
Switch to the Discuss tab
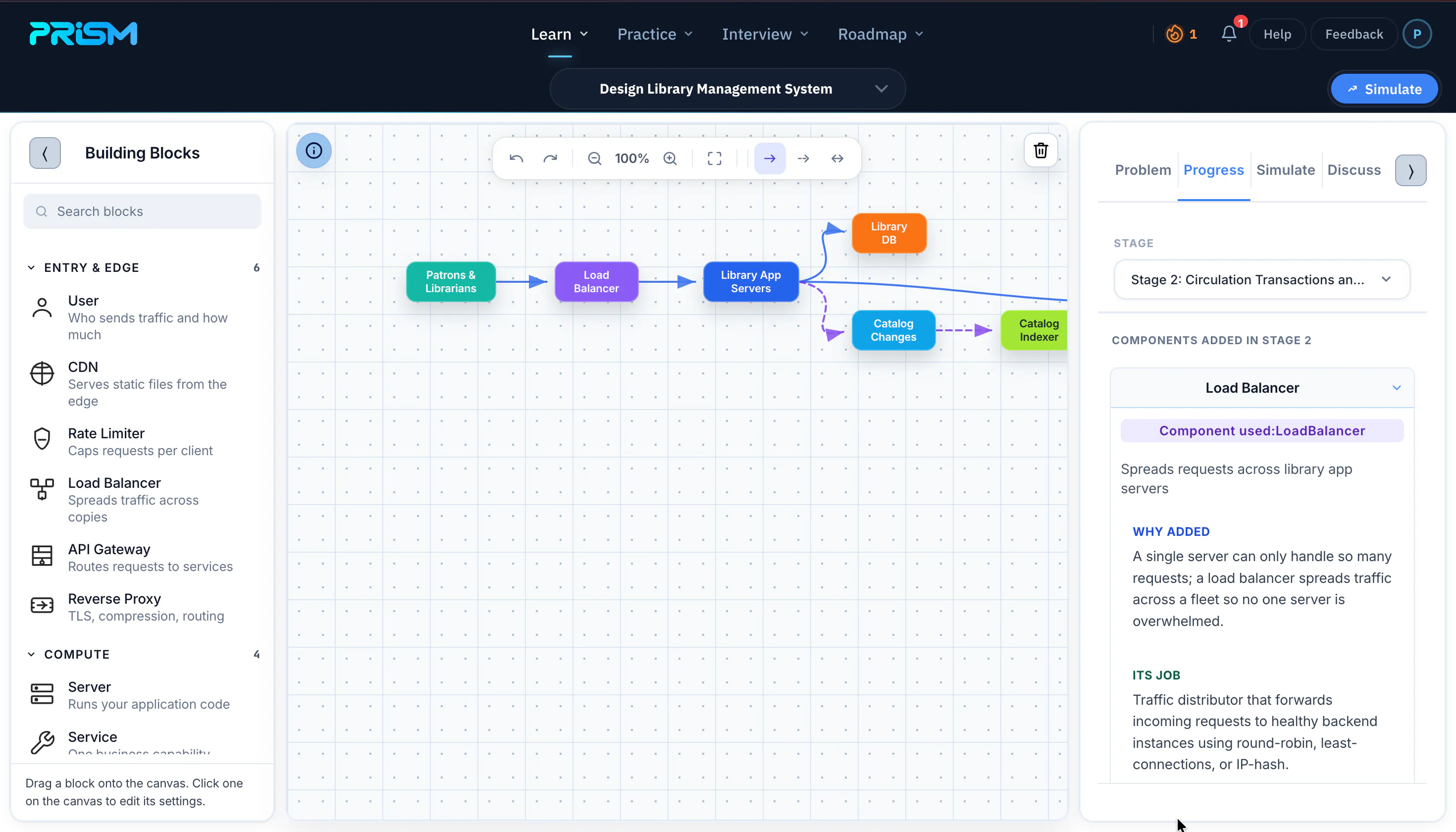1353,170
